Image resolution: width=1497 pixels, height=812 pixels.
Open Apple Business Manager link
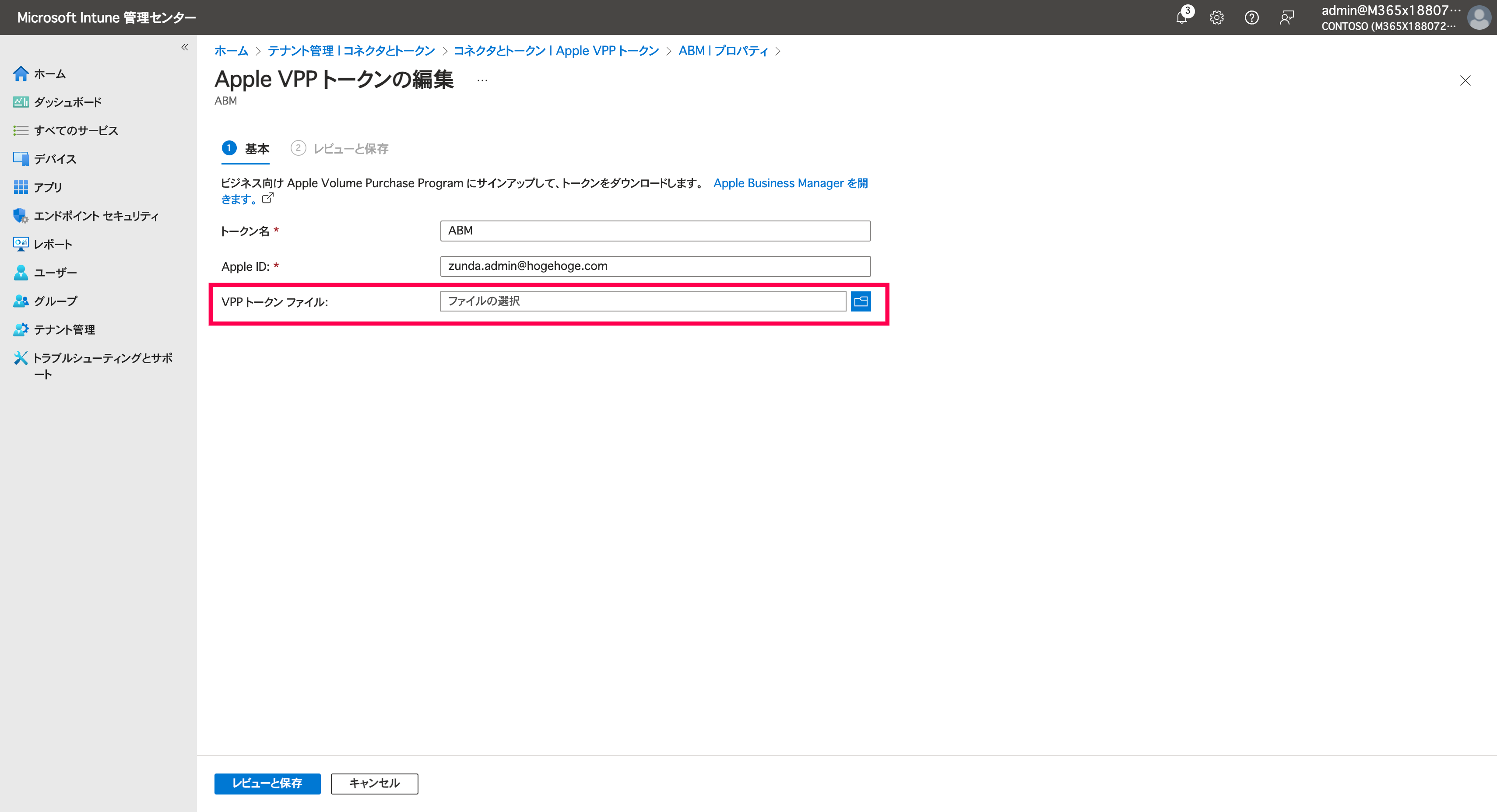[x=791, y=183]
